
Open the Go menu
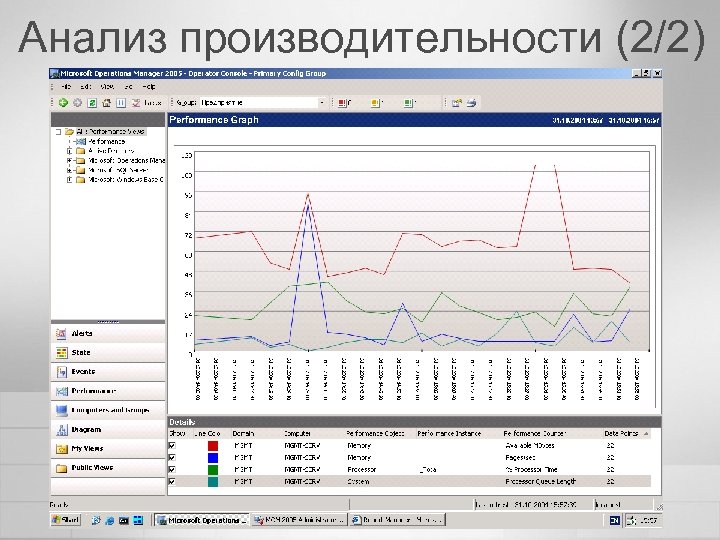[128, 86]
